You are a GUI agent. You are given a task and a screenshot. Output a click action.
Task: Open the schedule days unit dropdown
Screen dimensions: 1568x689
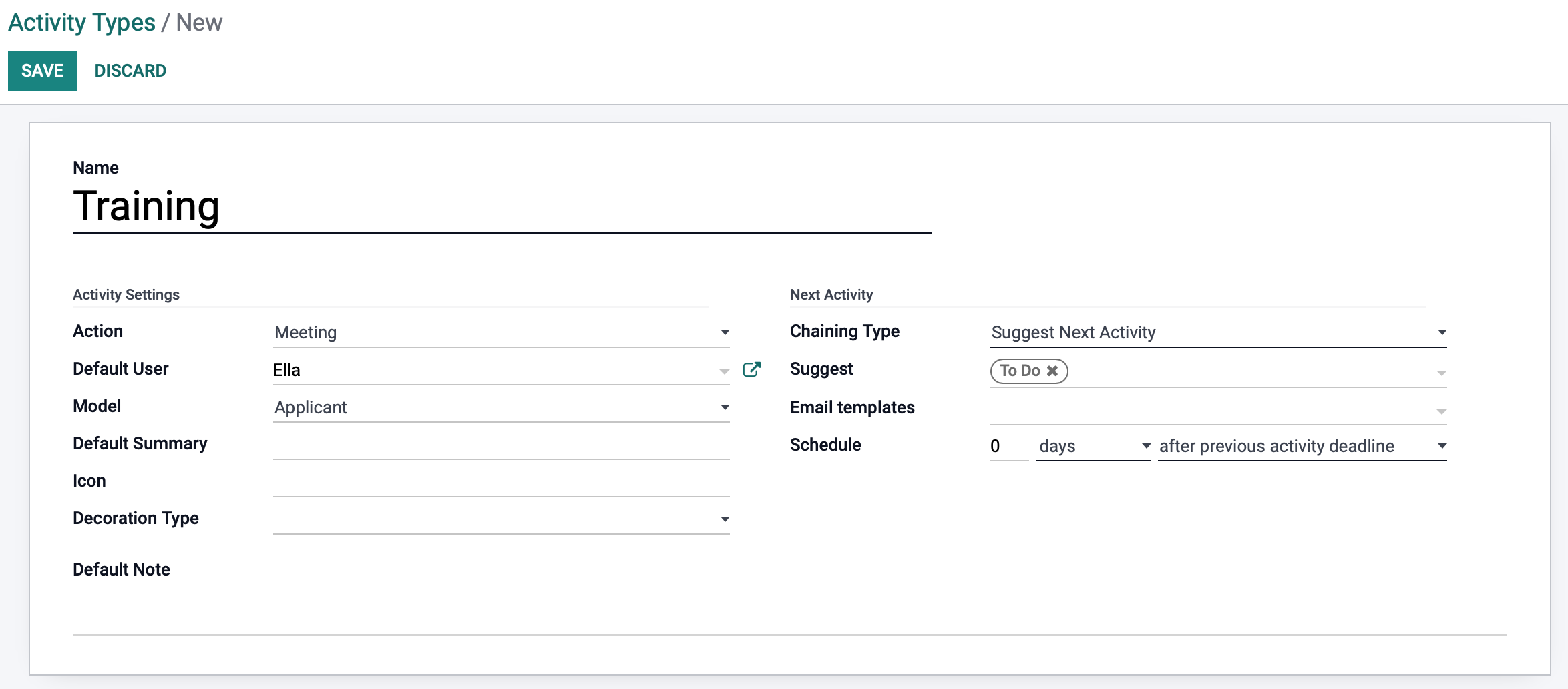click(1093, 446)
